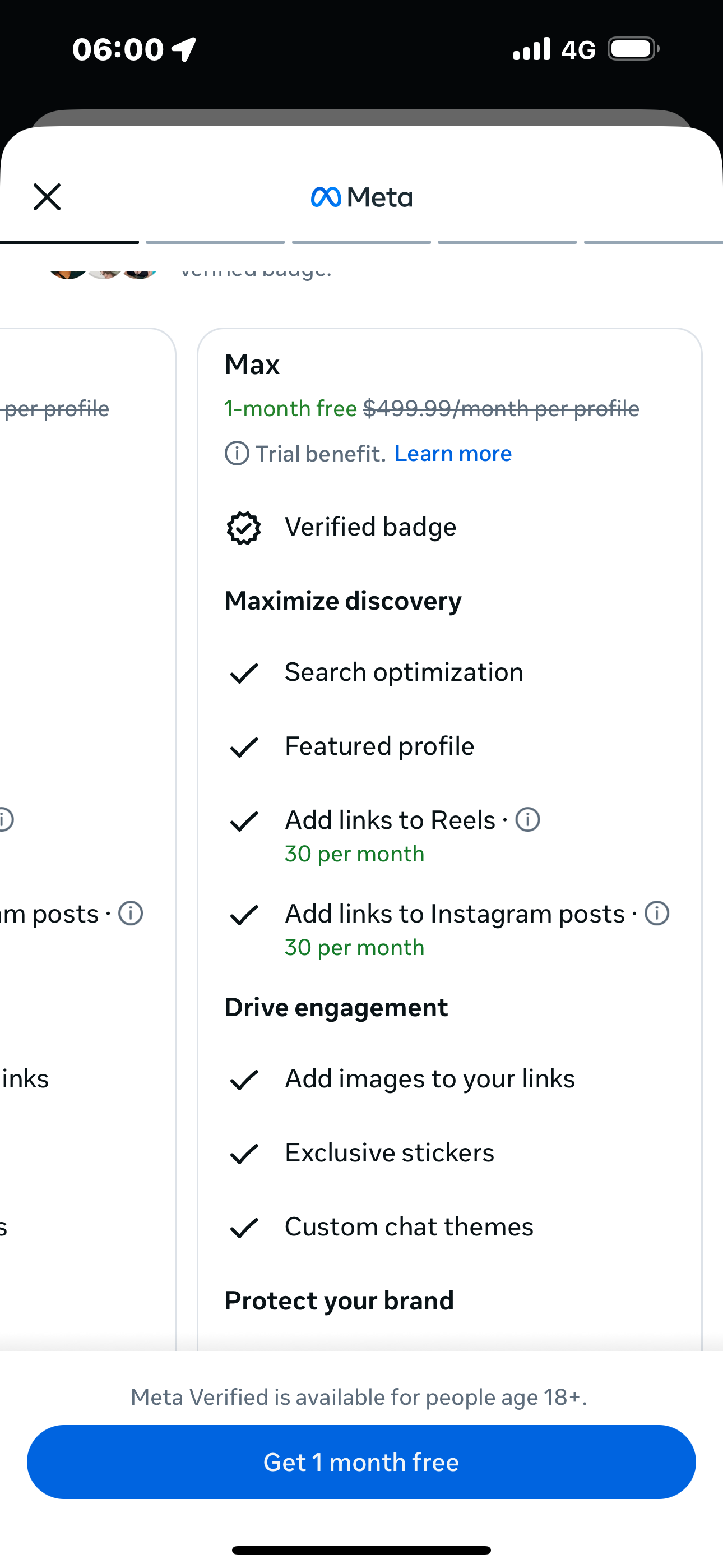Open the Trial benefit info icon
The height and width of the screenshot is (1568, 723).
point(237,454)
